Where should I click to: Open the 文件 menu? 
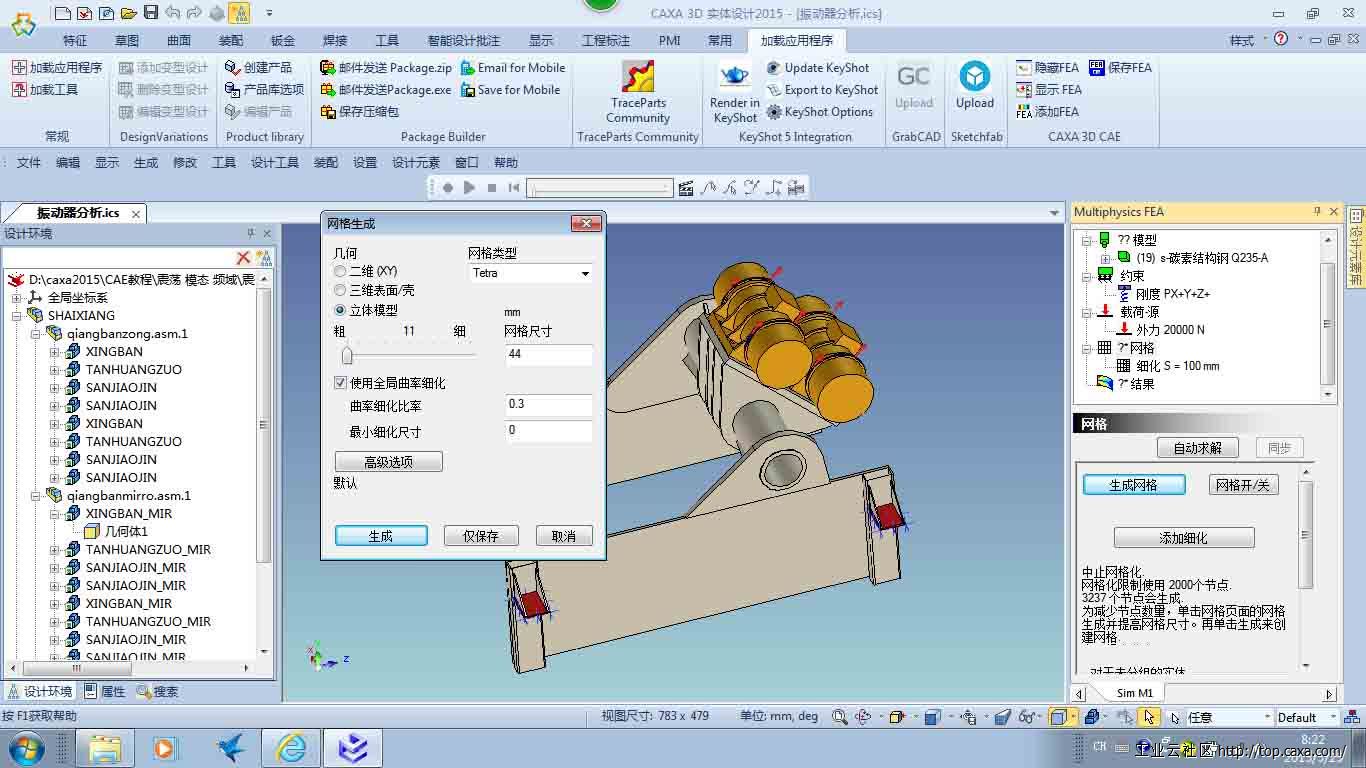[29, 163]
